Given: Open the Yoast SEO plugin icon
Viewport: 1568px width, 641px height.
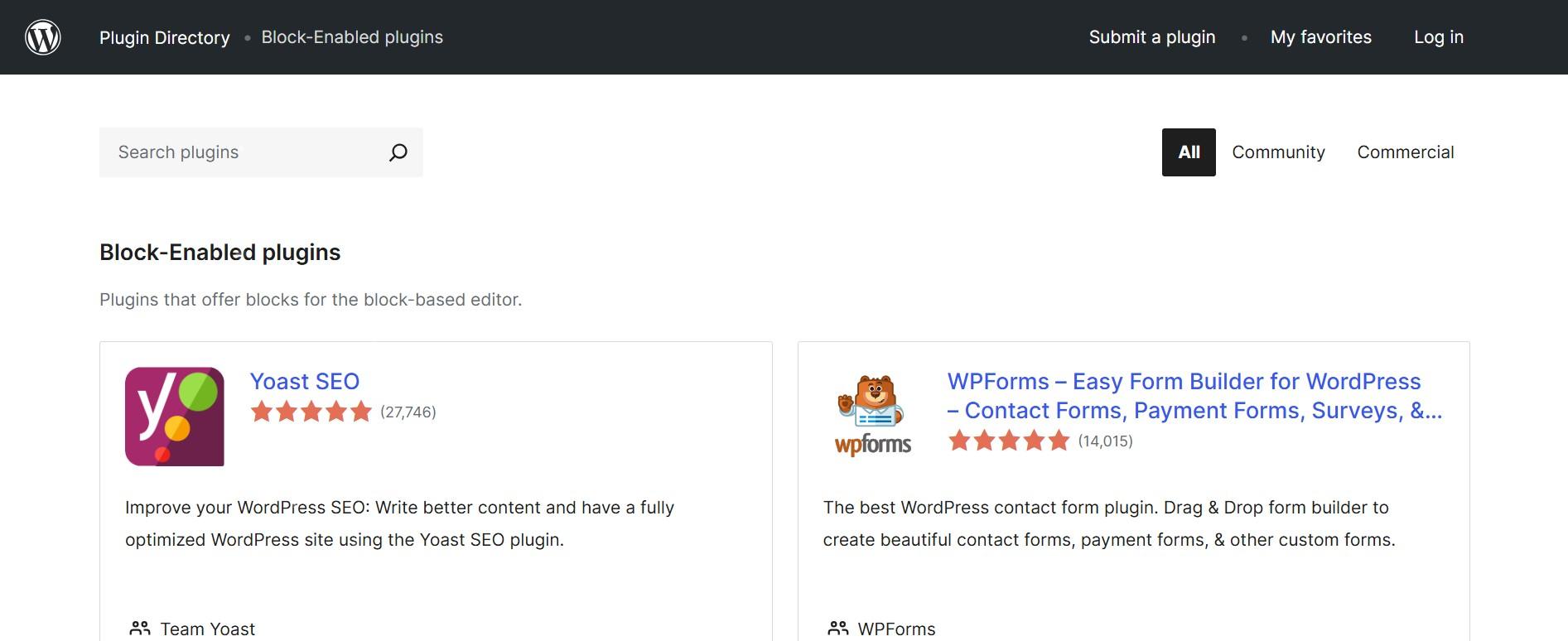Looking at the screenshot, I should (x=175, y=417).
